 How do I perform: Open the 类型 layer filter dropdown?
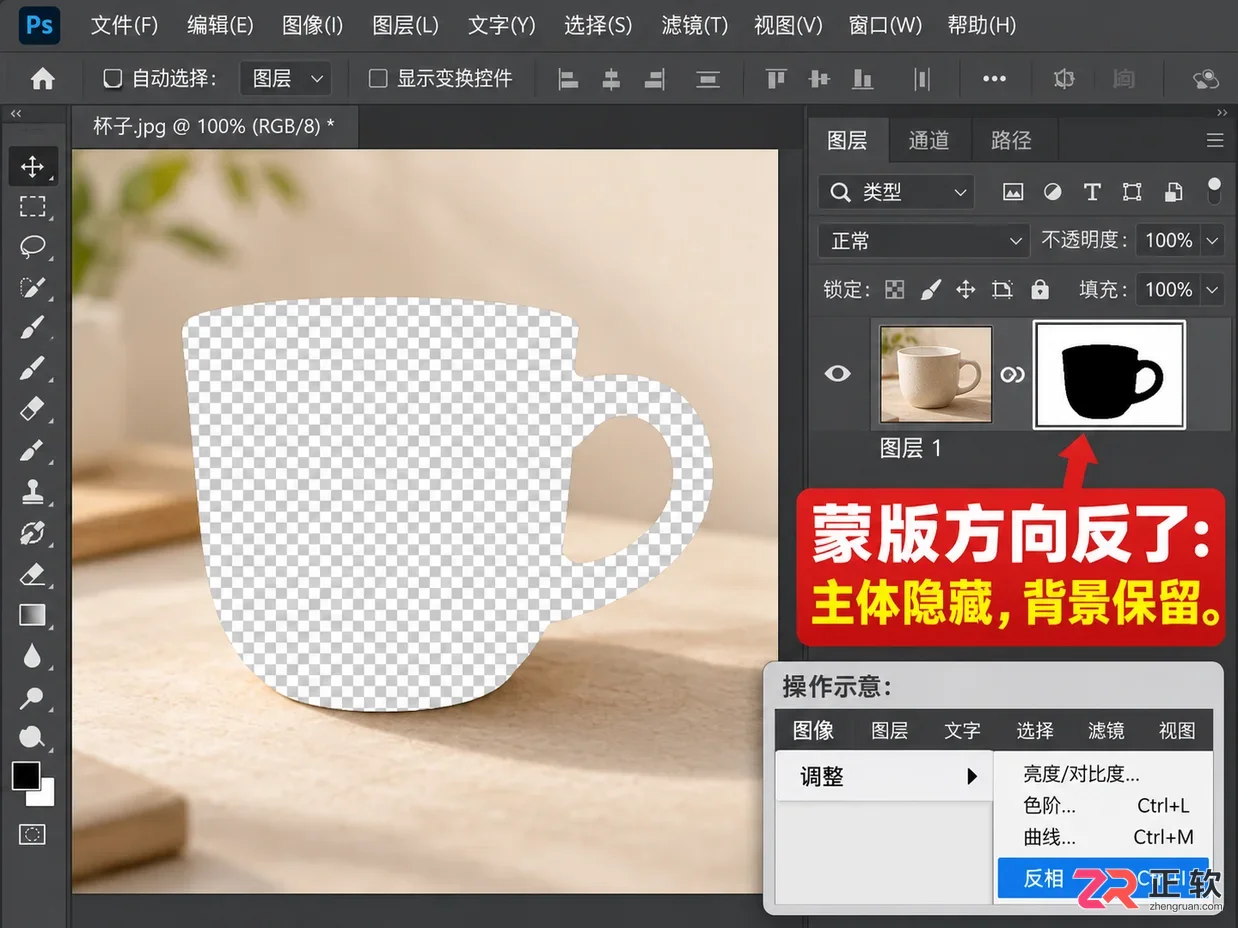[x=896, y=192]
